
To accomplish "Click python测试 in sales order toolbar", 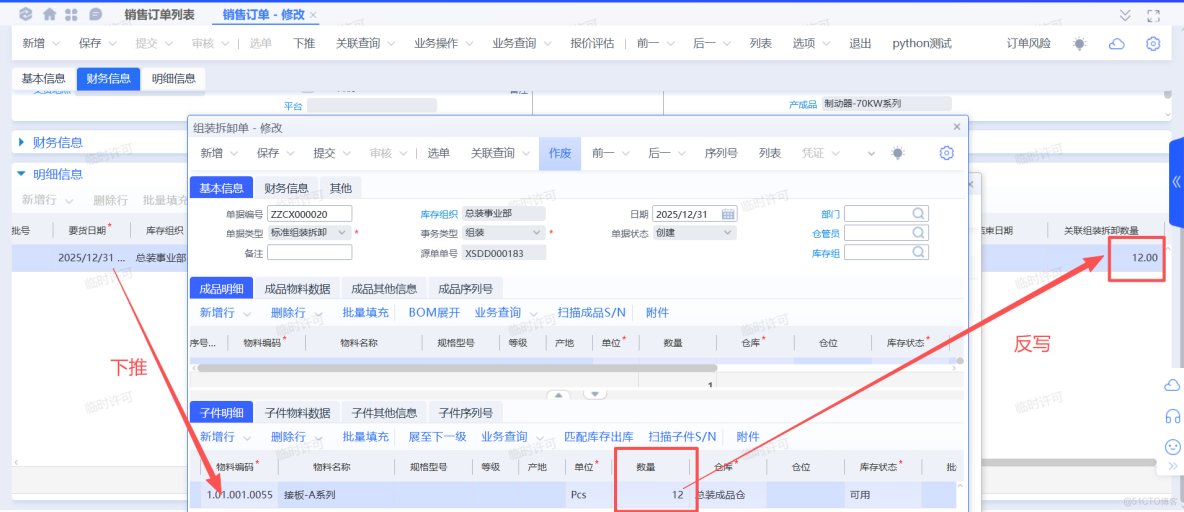I will pyautogui.click(x=922, y=44).
